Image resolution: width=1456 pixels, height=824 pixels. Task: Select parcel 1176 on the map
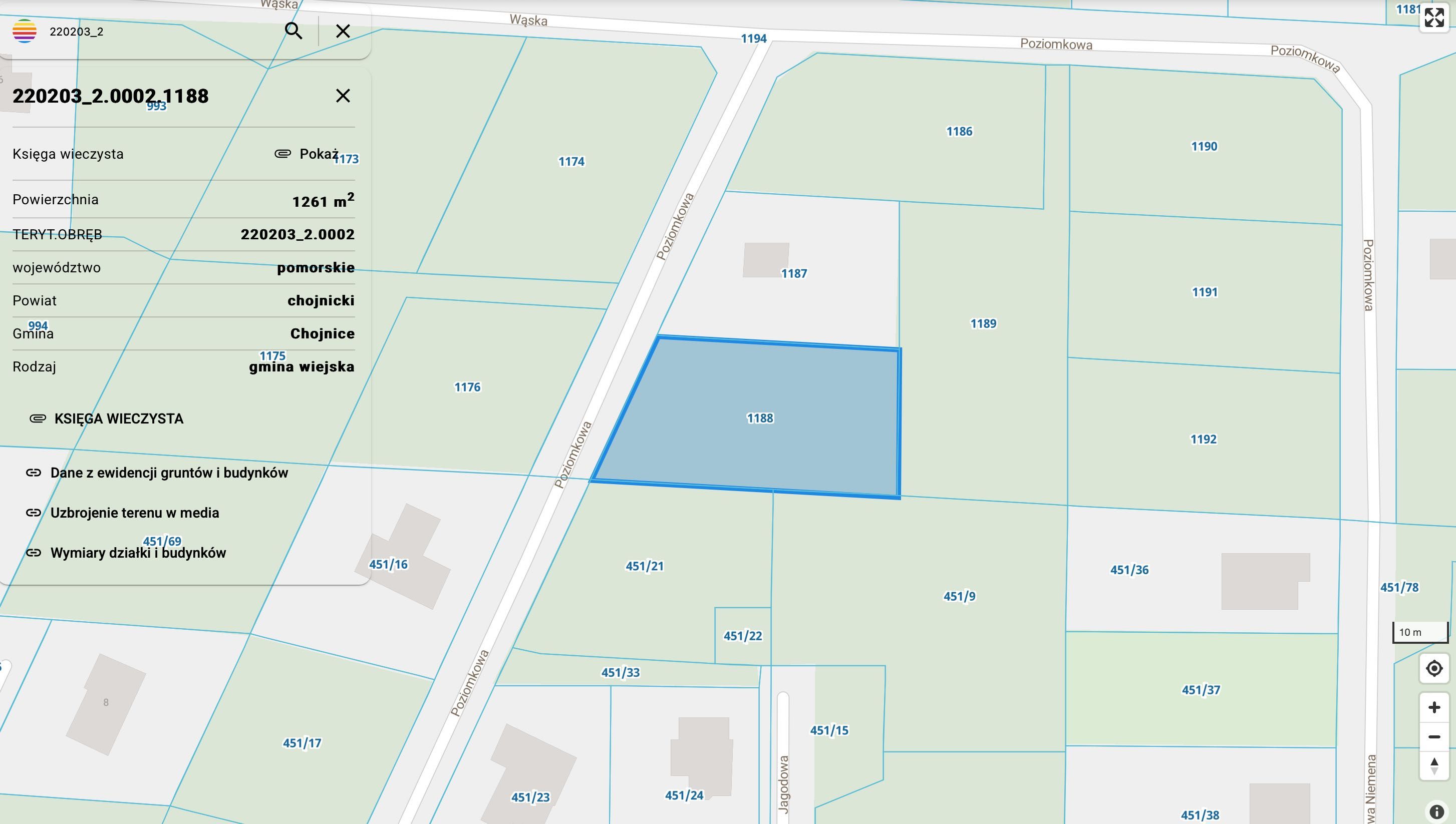[467, 387]
